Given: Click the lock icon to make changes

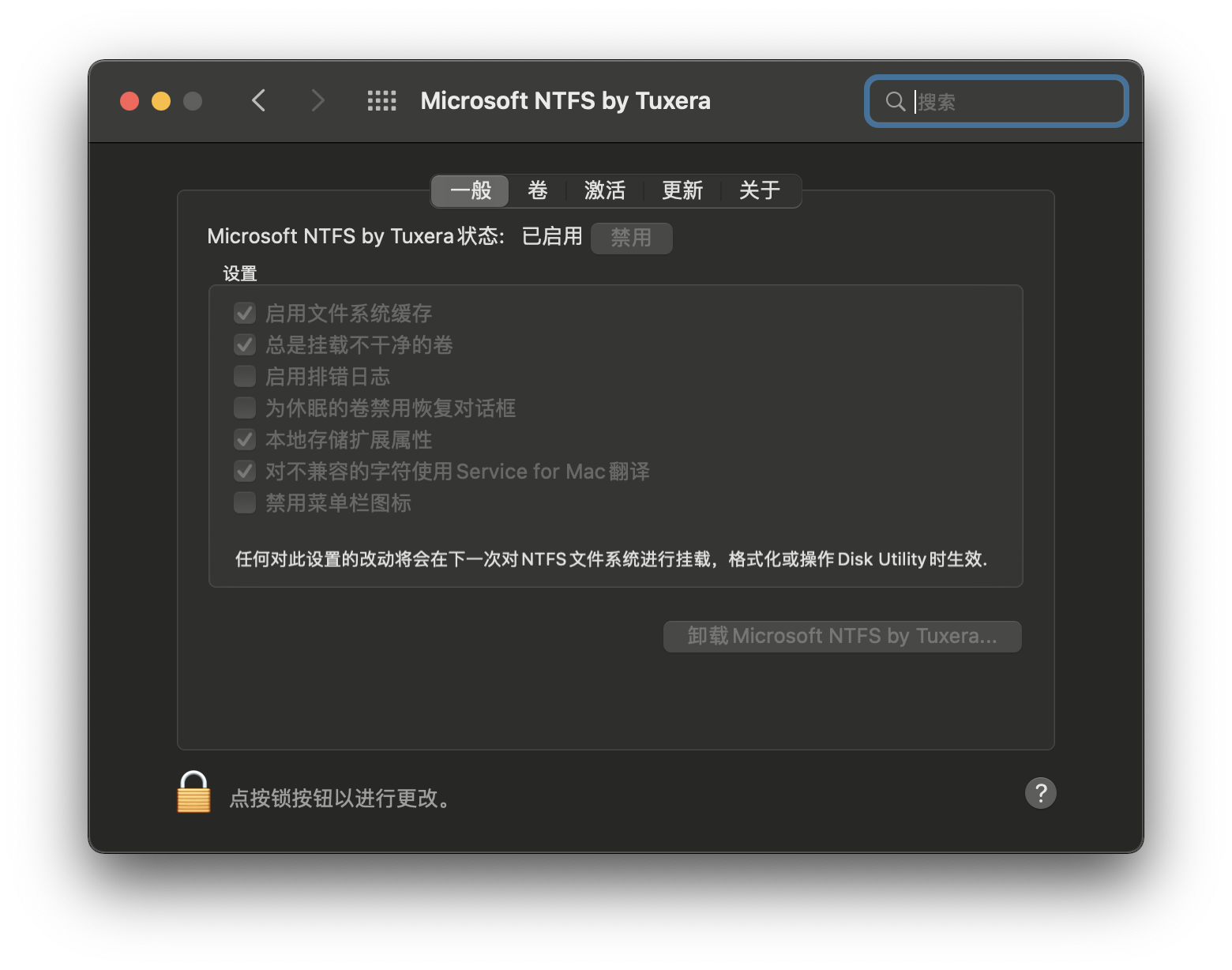Looking at the screenshot, I should [193, 792].
